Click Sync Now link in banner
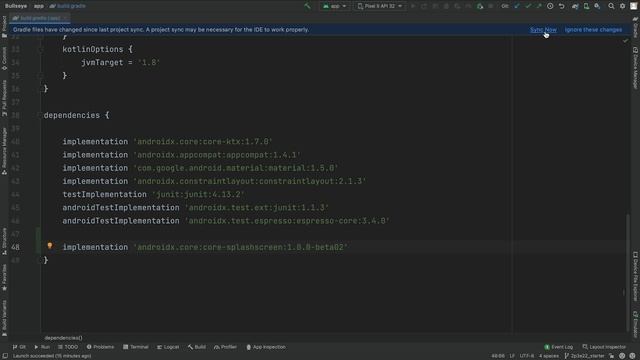The width and height of the screenshot is (640, 360). tap(543, 30)
